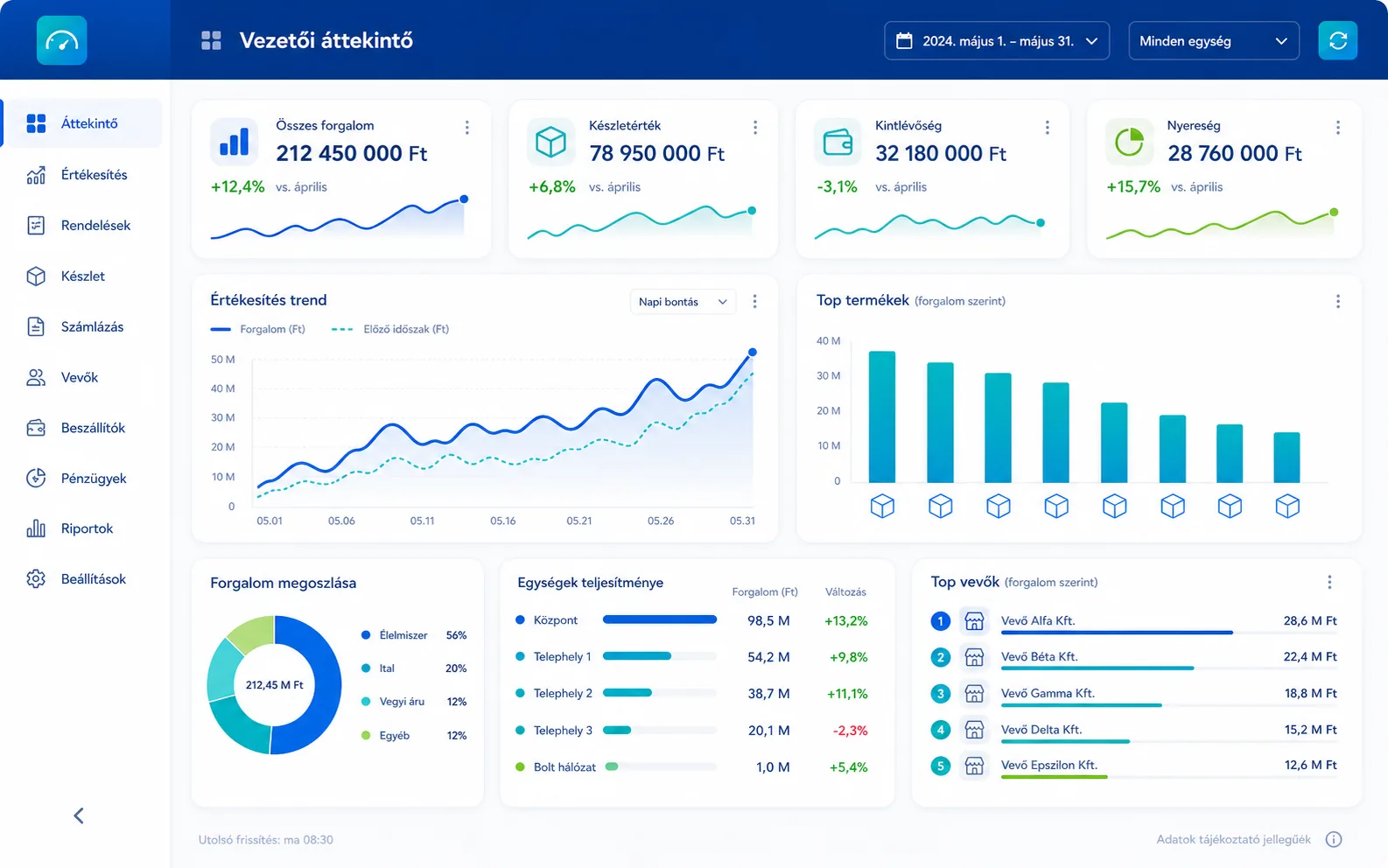Open the Összes forgalom card options menu
The height and width of the screenshot is (868, 1388).
tap(467, 128)
